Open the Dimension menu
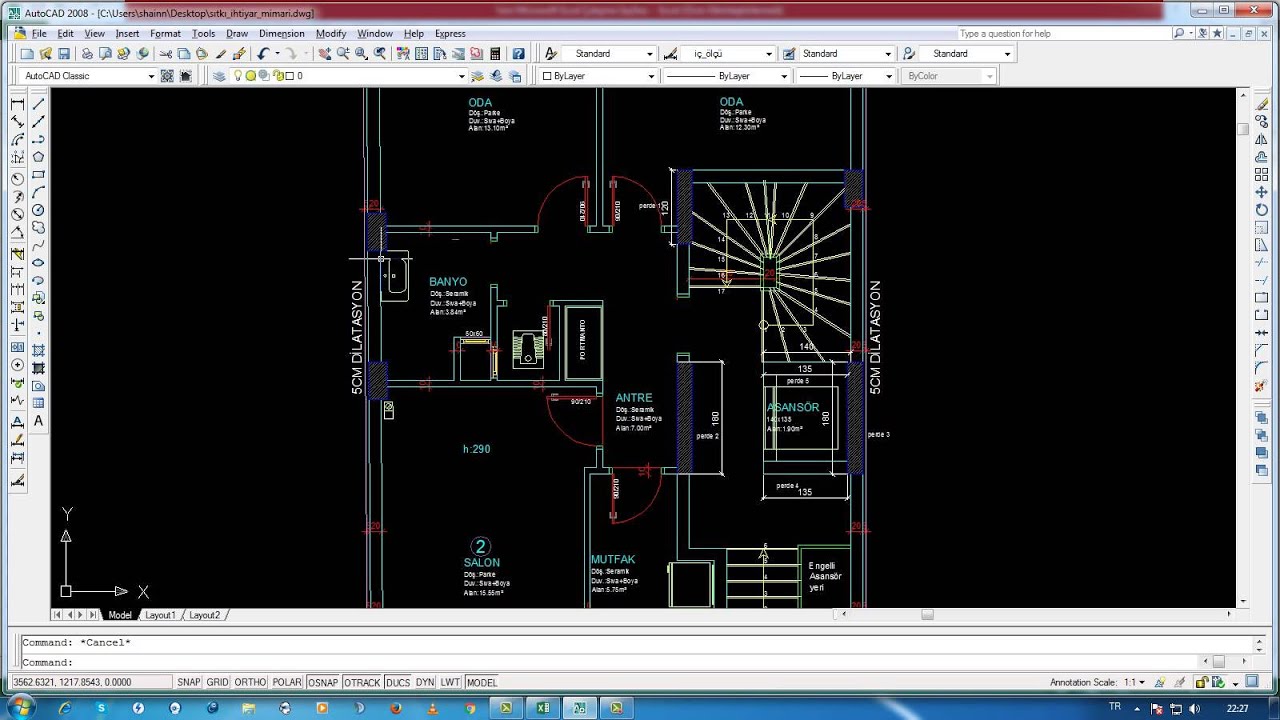 click(281, 33)
